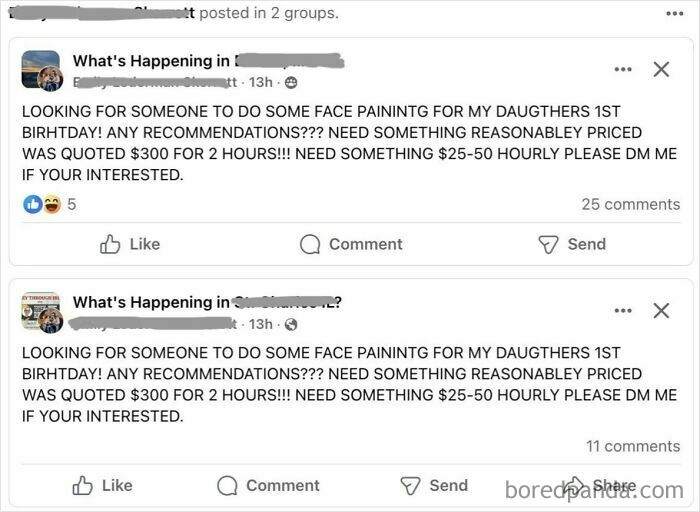Click the laughing Haha reaction icon
Image resolution: width=700 pixels, height=512 pixels.
click(x=52, y=205)
